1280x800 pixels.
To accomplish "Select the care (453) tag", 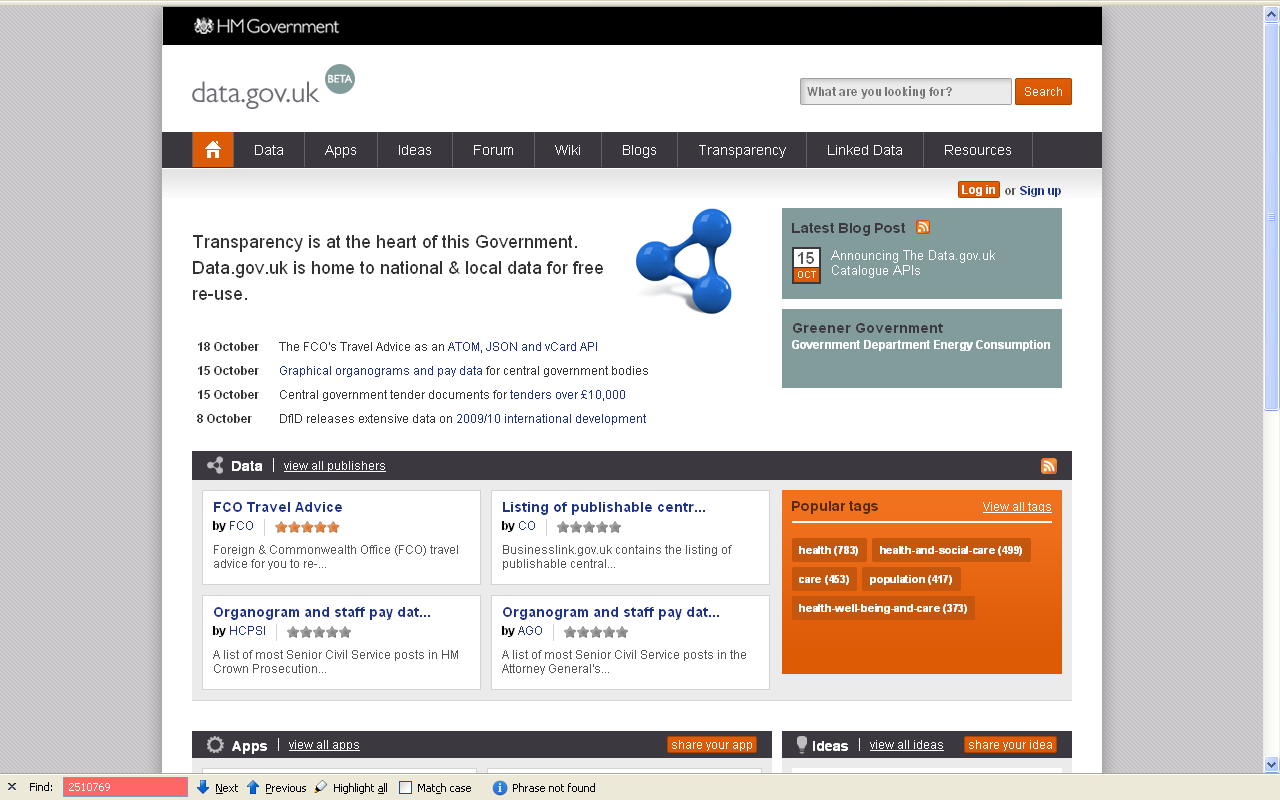I will point(824,579).
